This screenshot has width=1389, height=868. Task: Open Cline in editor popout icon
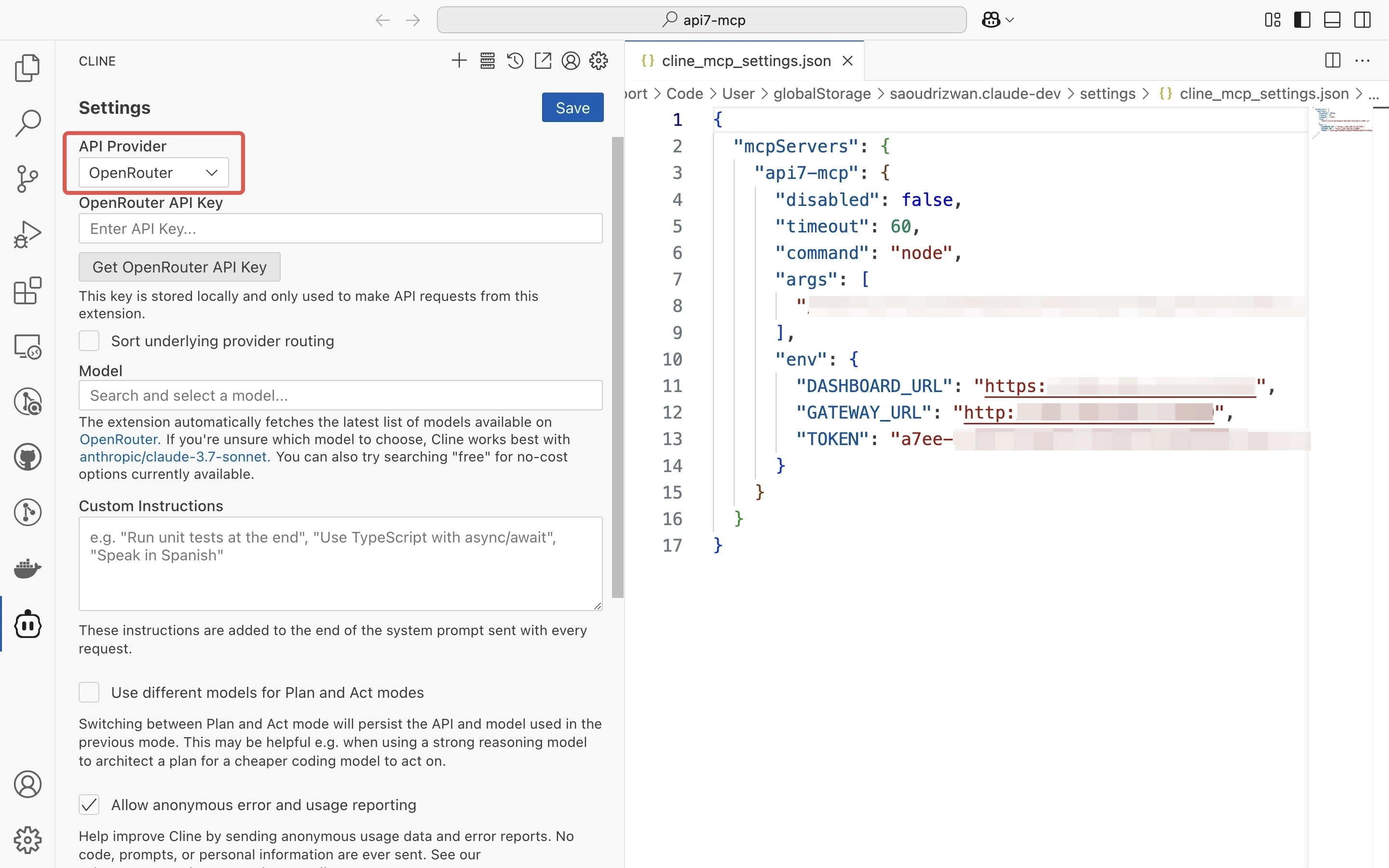pos(543,61)
